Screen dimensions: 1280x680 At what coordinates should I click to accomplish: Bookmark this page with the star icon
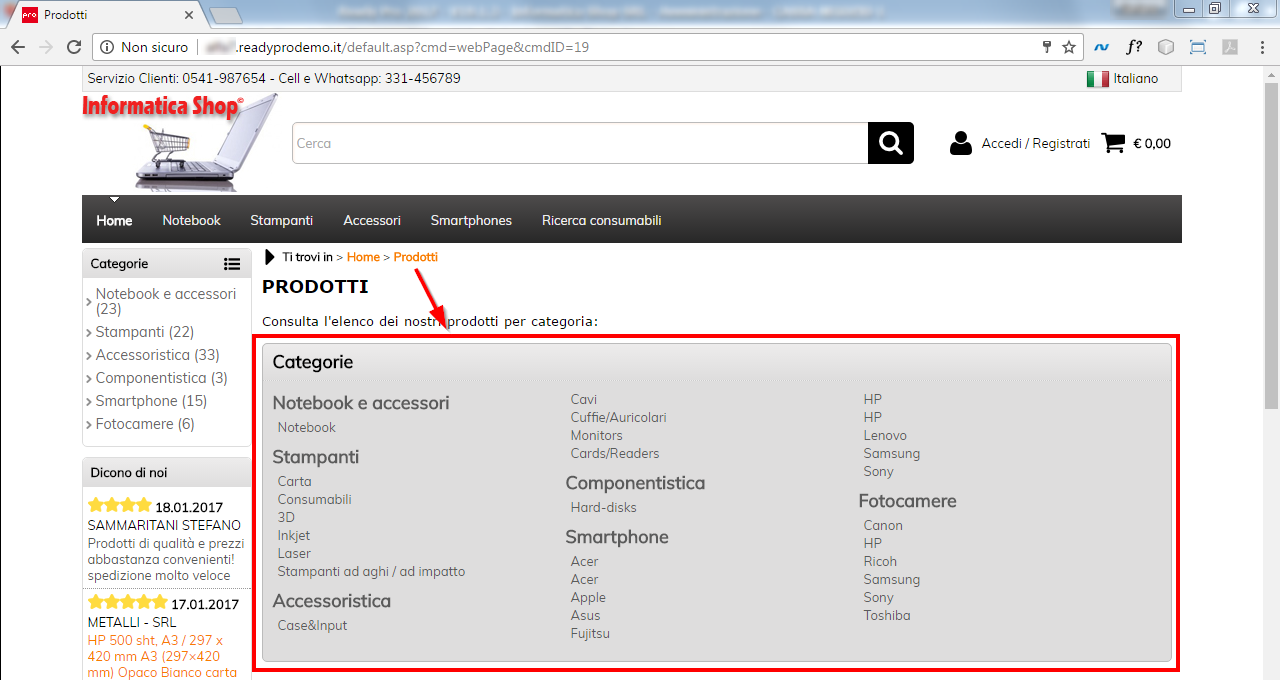(x=1069, y=47)
